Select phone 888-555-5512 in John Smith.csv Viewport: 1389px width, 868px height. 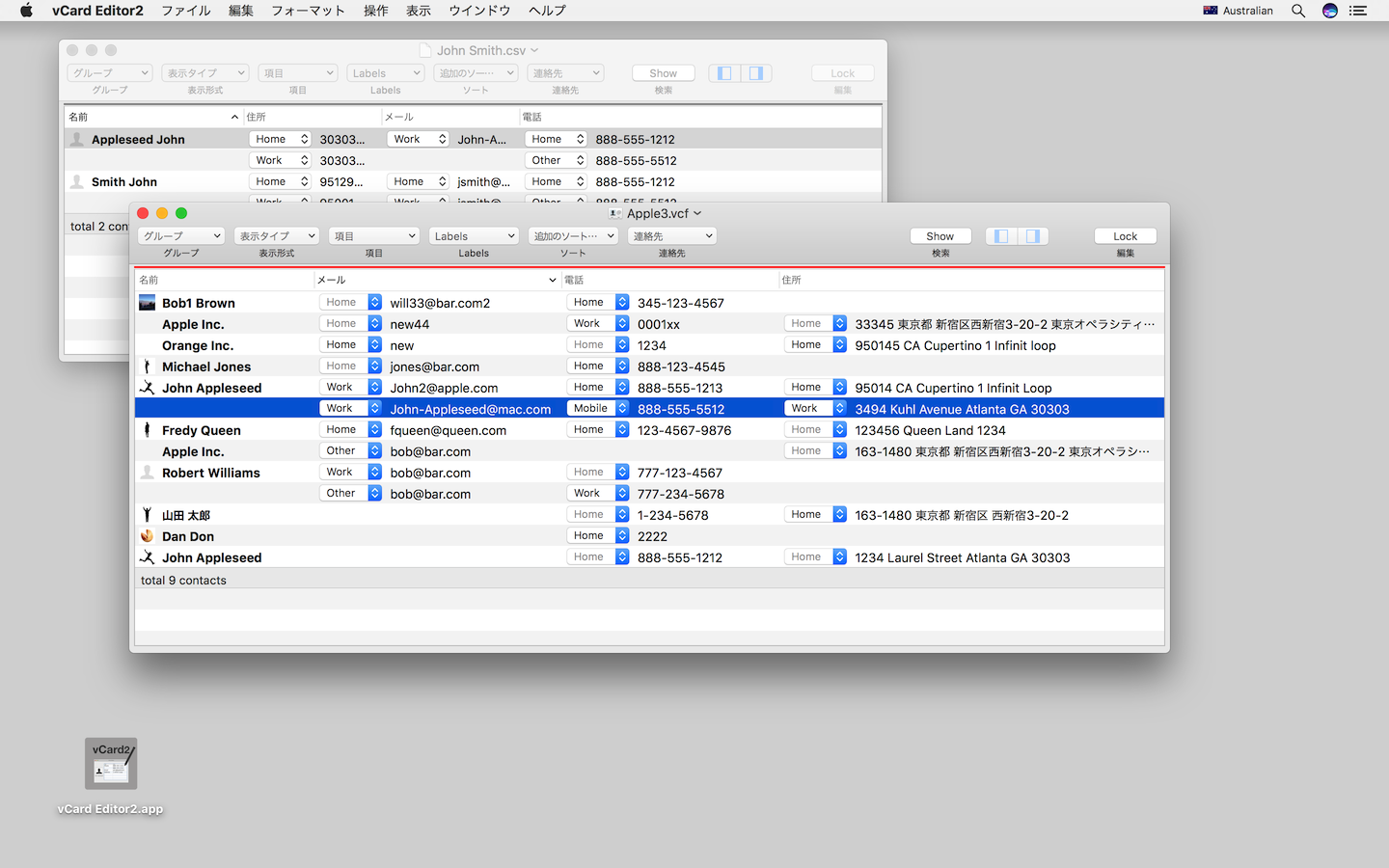636,161
